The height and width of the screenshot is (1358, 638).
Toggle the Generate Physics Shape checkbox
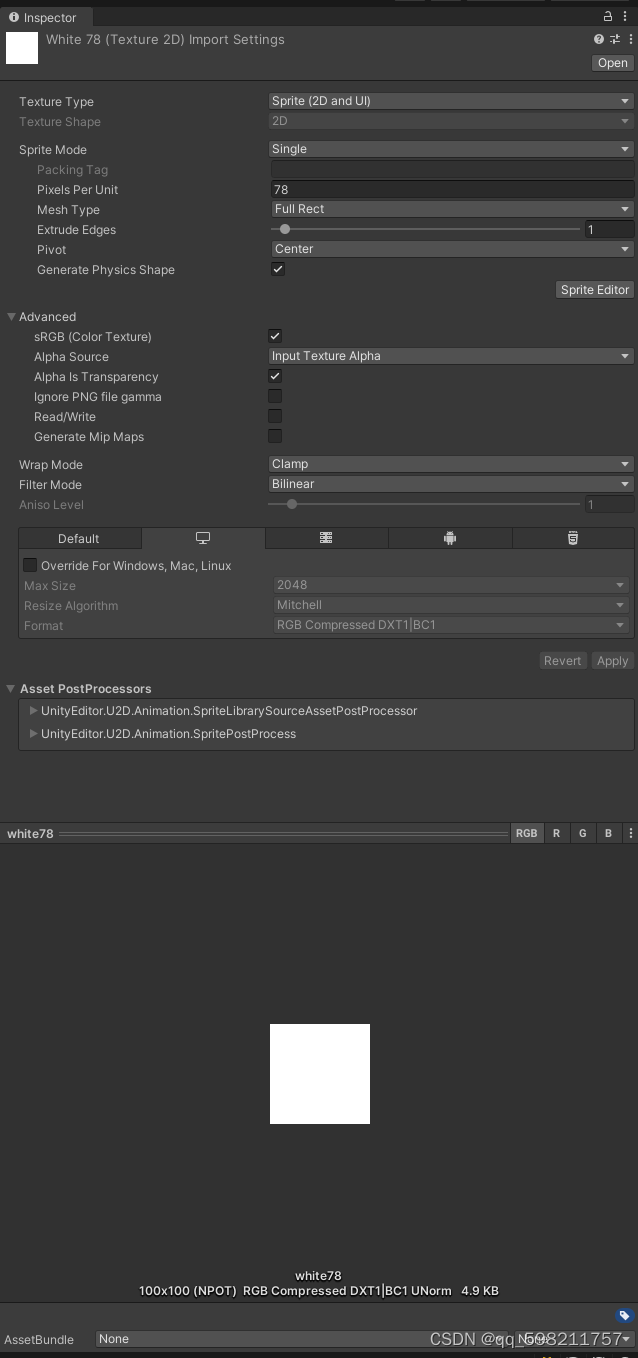[277, 268]
